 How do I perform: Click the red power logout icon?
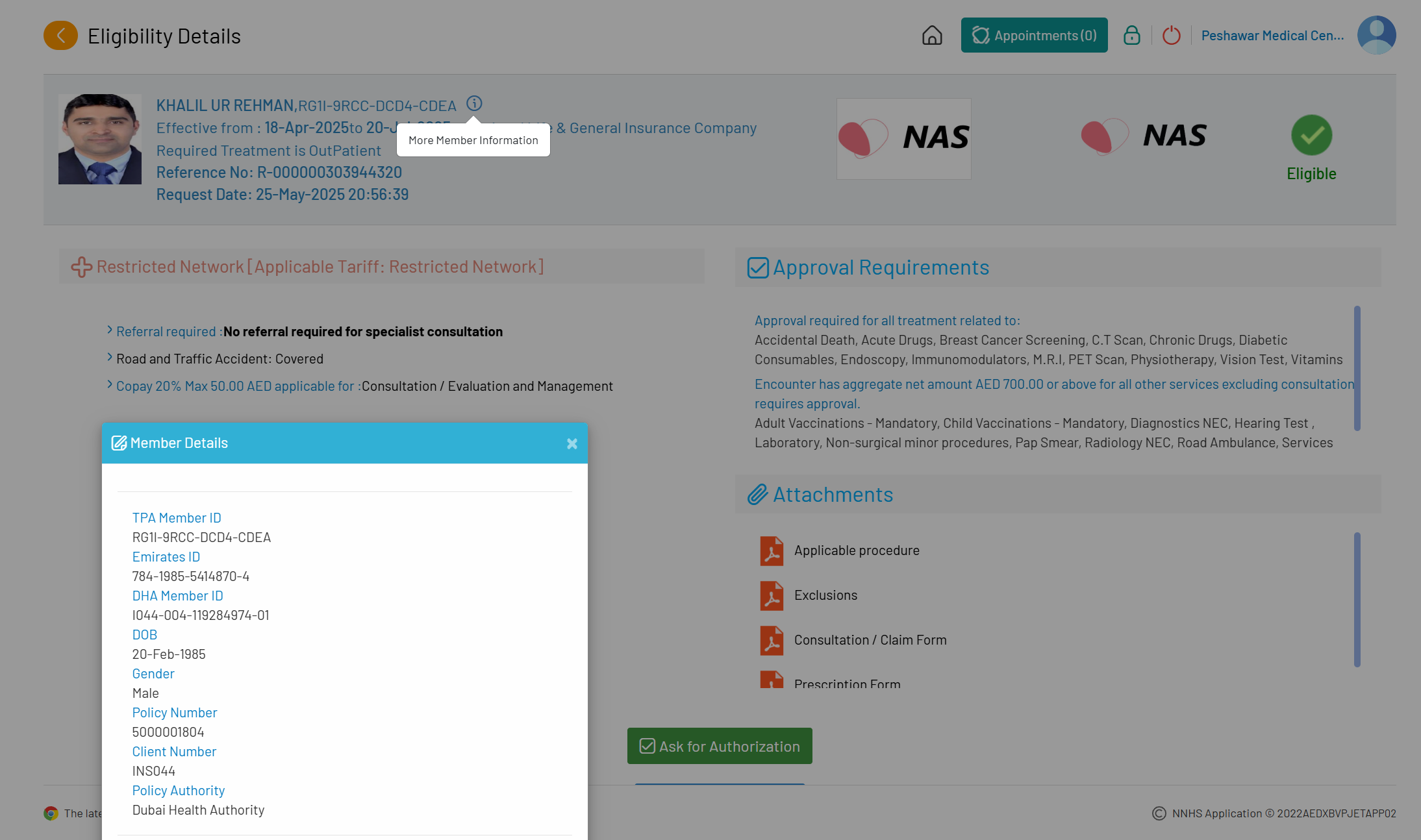click(x=1171, y=35)
